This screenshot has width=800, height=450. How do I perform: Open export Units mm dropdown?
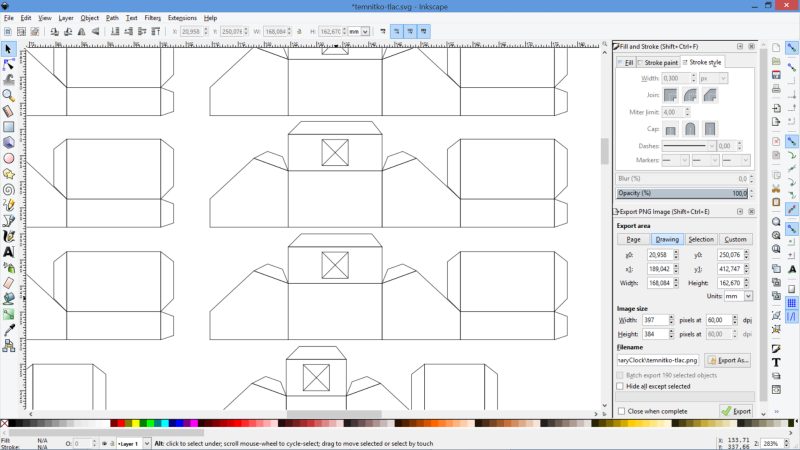[738, 296]
